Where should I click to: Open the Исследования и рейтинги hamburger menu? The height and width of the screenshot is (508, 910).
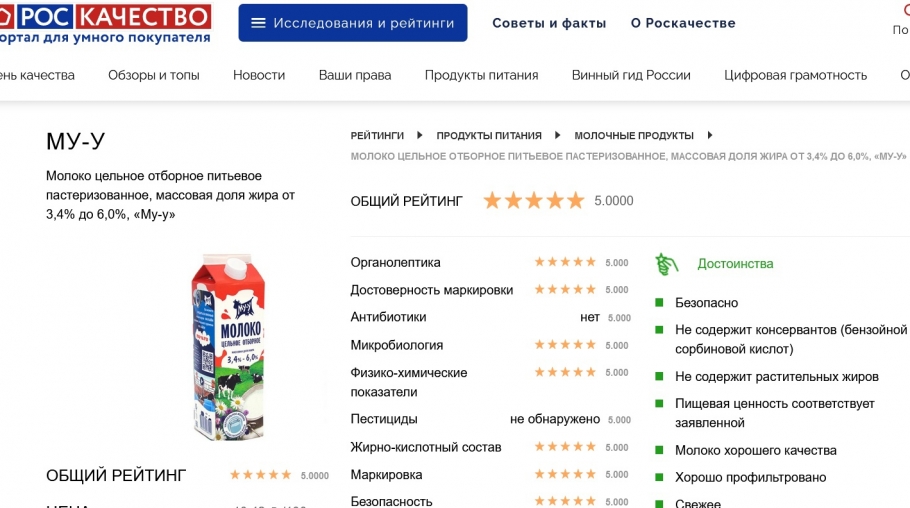point(352,23)
